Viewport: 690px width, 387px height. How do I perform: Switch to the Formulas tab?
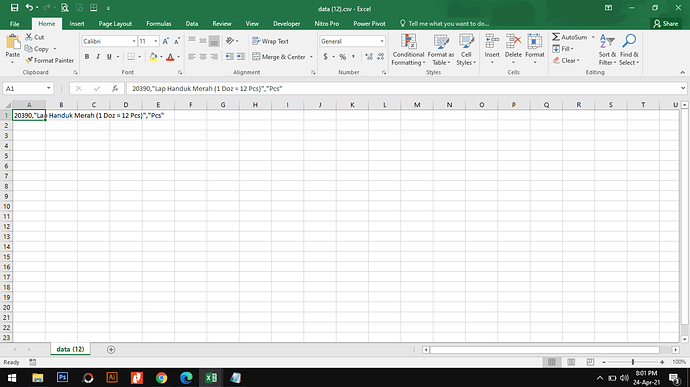coord(158,24)
